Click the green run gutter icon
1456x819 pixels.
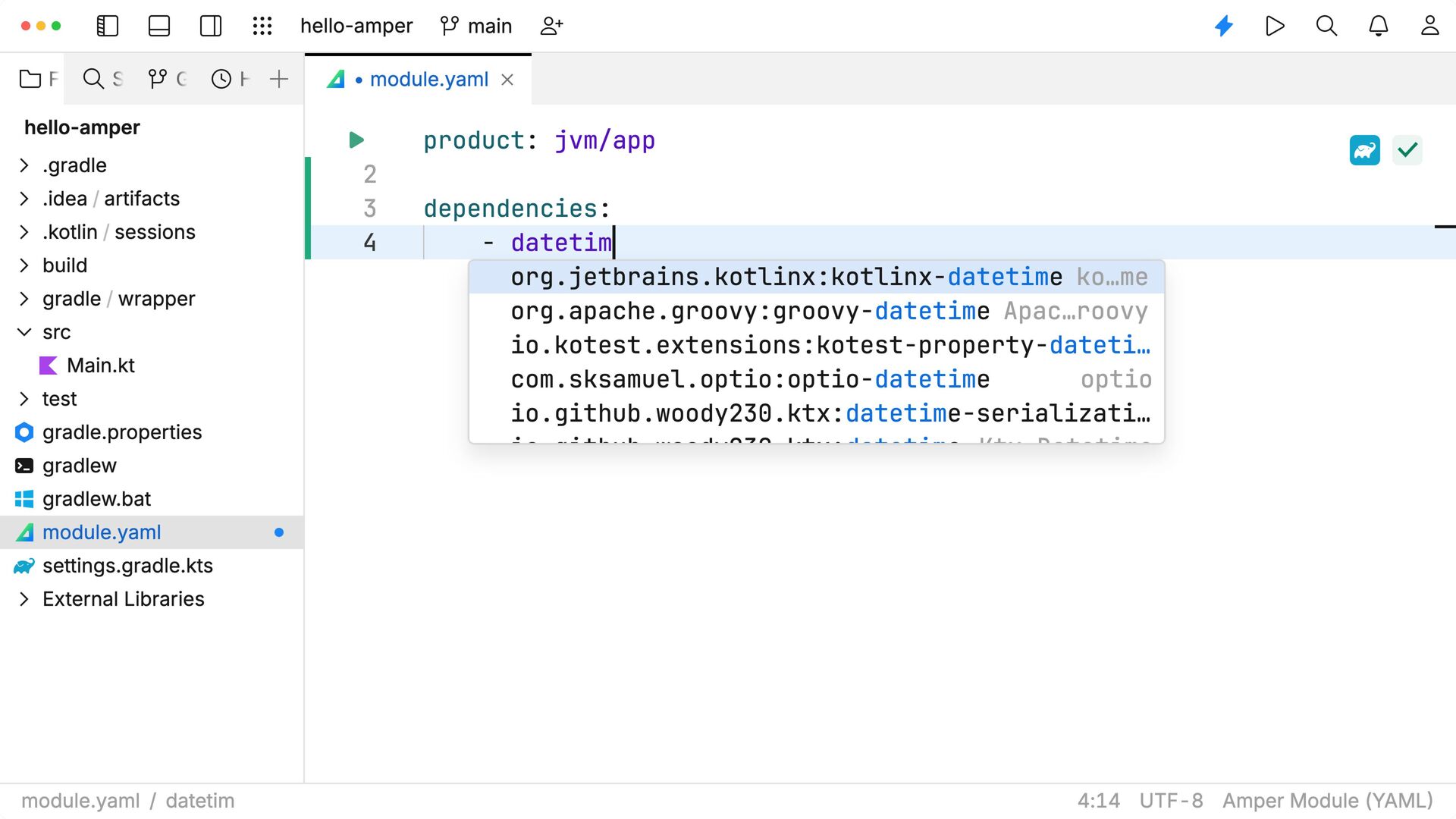356,140
